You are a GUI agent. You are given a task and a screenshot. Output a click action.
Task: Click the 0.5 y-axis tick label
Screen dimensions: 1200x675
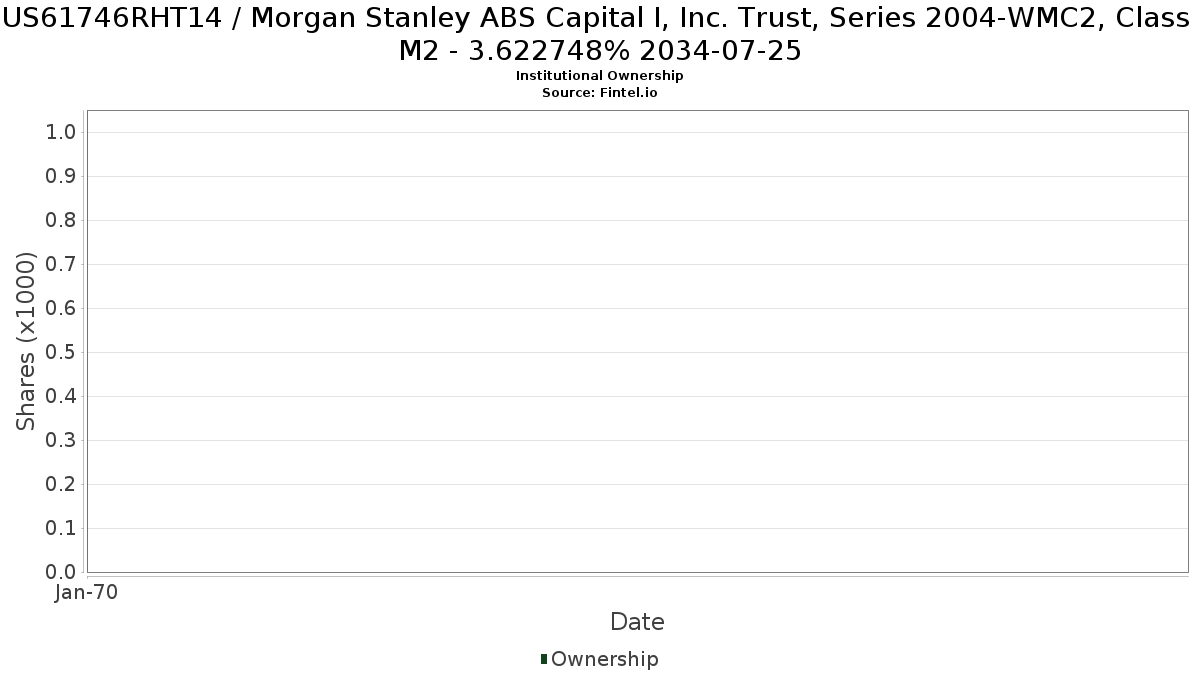[x=61, y=352]
